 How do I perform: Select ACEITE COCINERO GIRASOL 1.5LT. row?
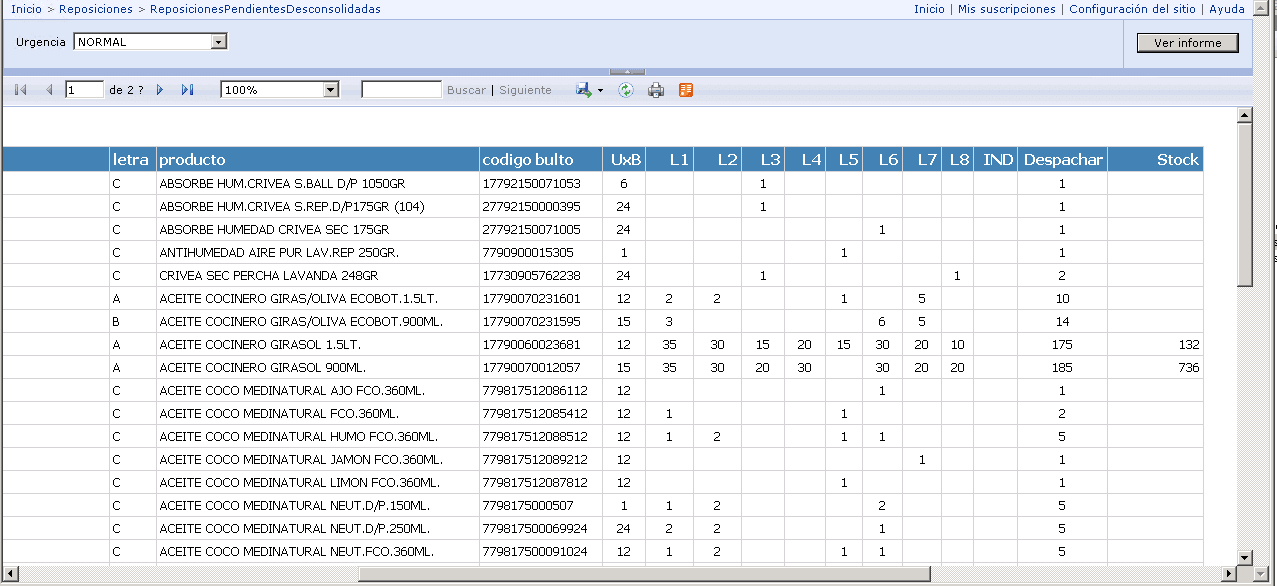602,345
